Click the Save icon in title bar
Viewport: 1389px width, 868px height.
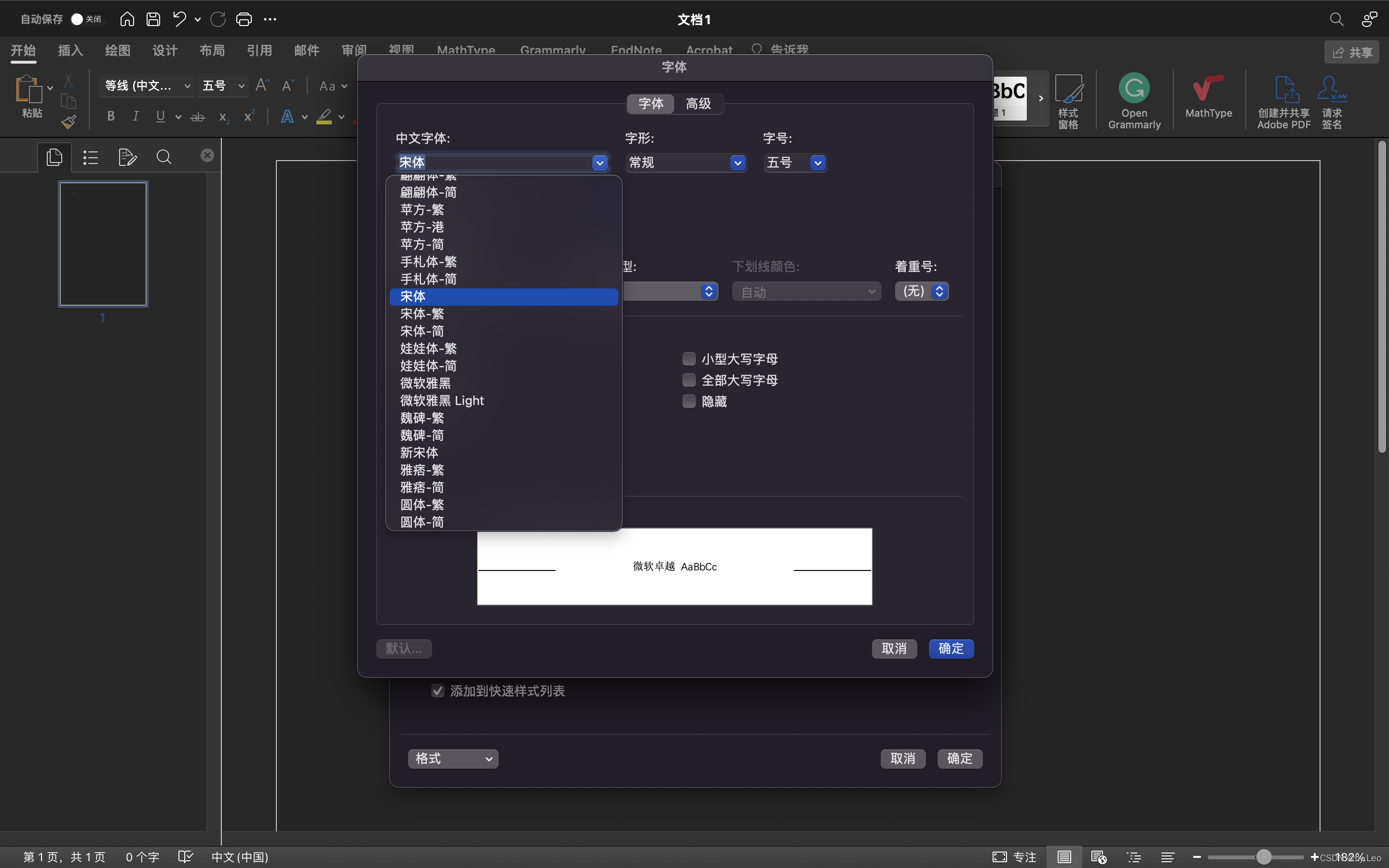153,19
